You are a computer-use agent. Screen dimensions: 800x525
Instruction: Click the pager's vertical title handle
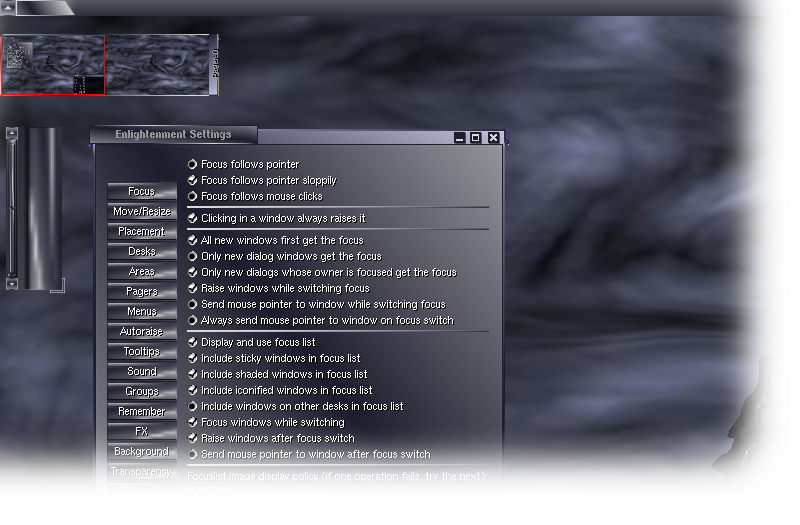[x=214, y=65]
